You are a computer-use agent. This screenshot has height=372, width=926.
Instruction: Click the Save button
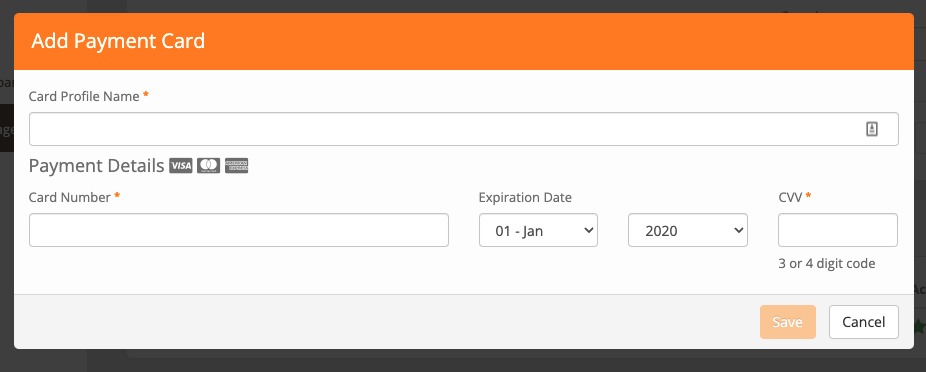coord(787,322)
